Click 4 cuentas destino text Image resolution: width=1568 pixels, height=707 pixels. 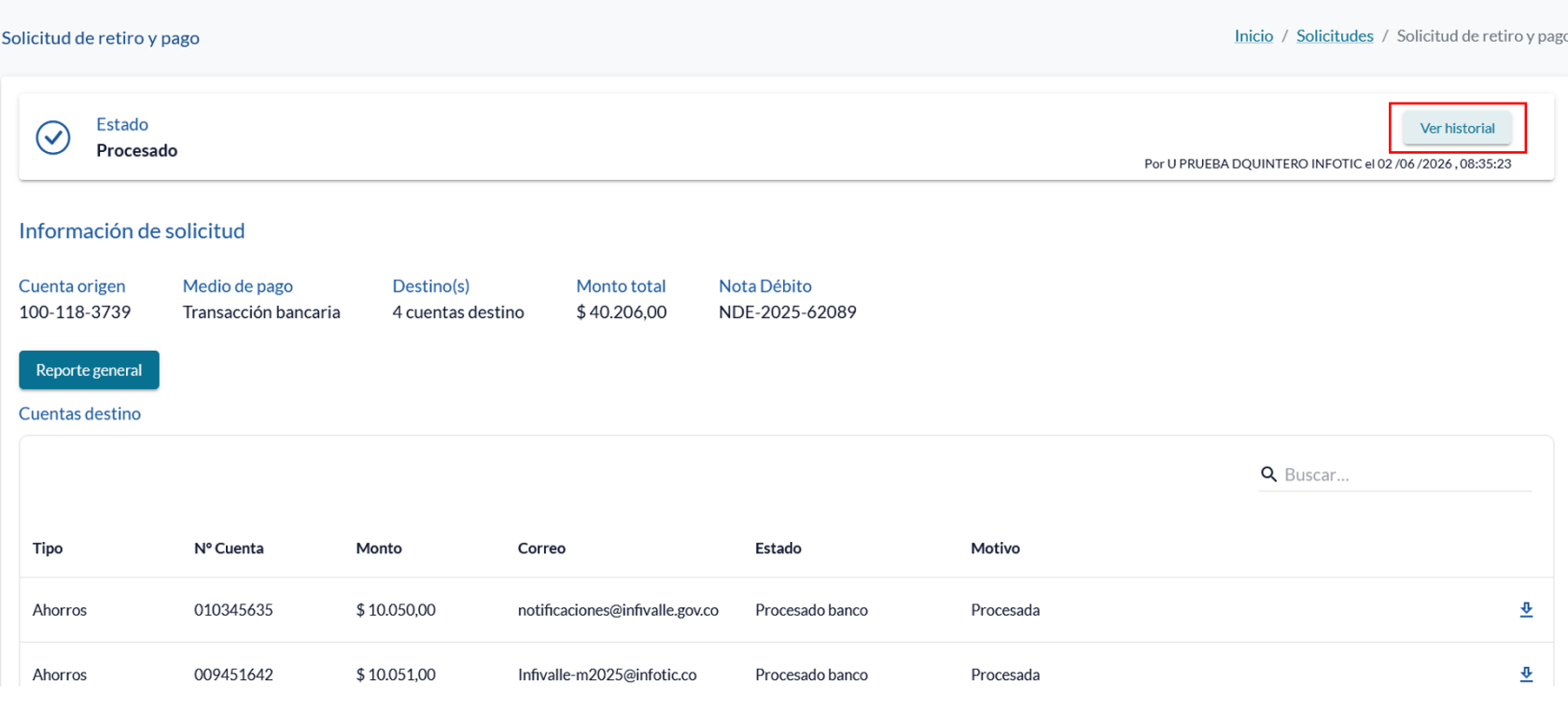point(458,312)
